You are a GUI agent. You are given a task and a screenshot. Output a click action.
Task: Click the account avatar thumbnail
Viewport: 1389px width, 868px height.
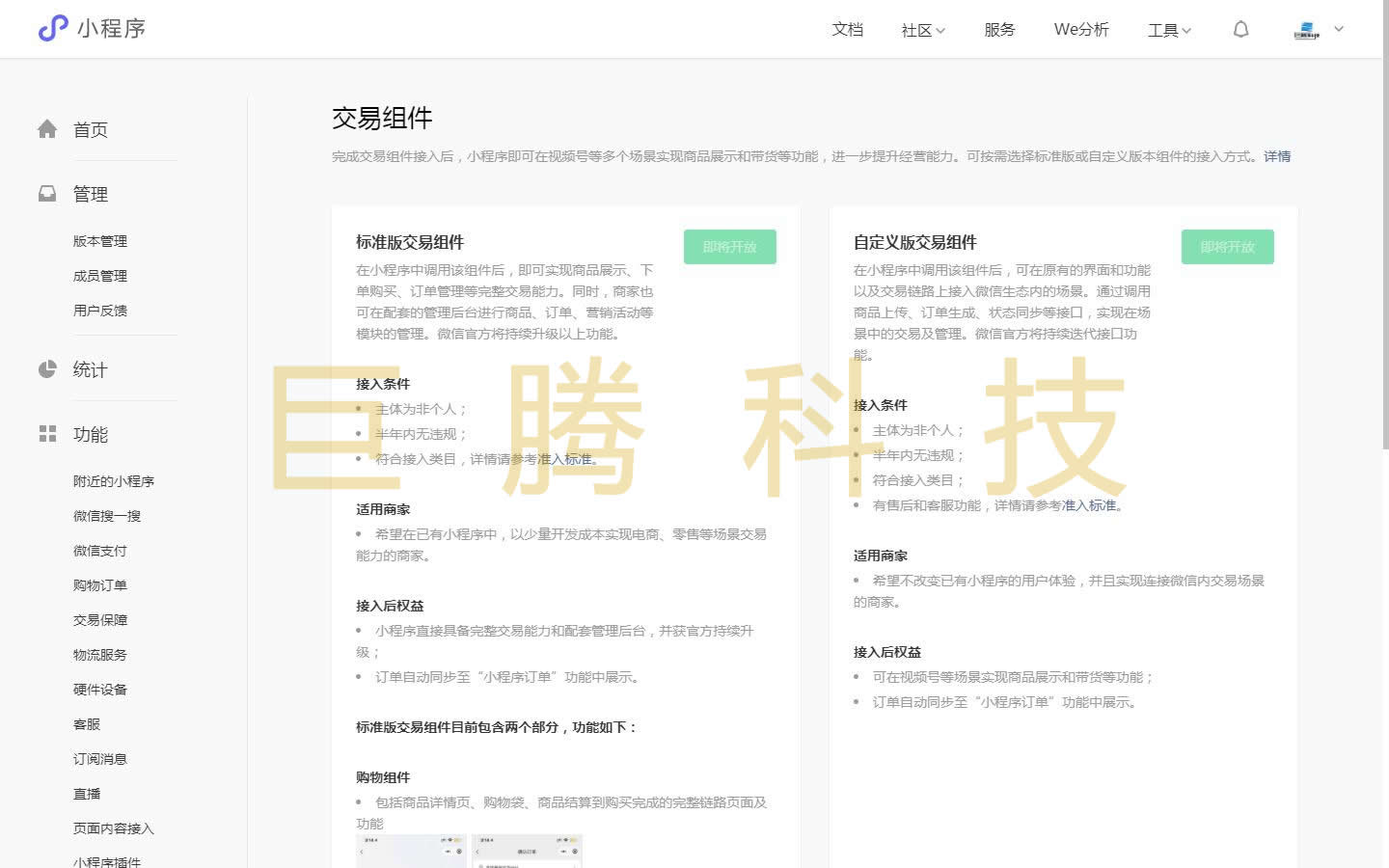click(x=1306, y=30)
